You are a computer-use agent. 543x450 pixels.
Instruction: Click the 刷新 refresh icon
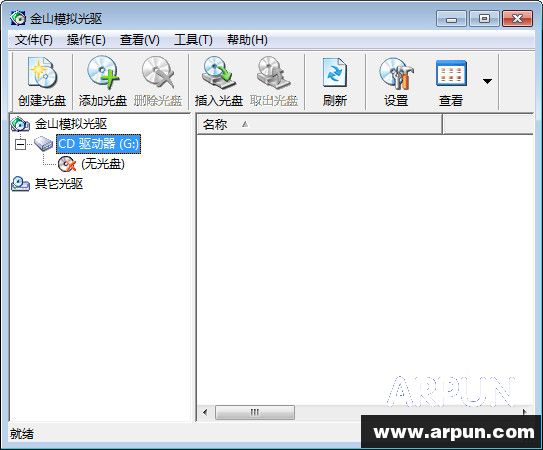[x=335, y=72]
